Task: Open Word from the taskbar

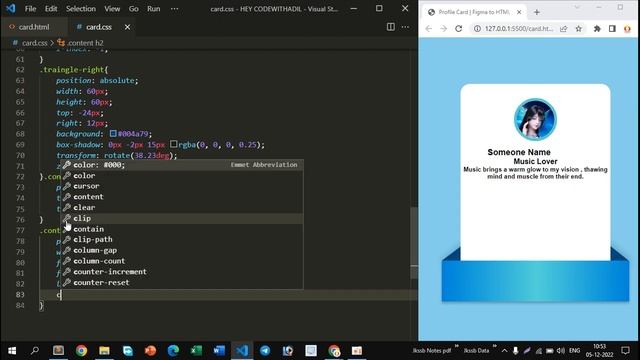Action: point(219,351)
